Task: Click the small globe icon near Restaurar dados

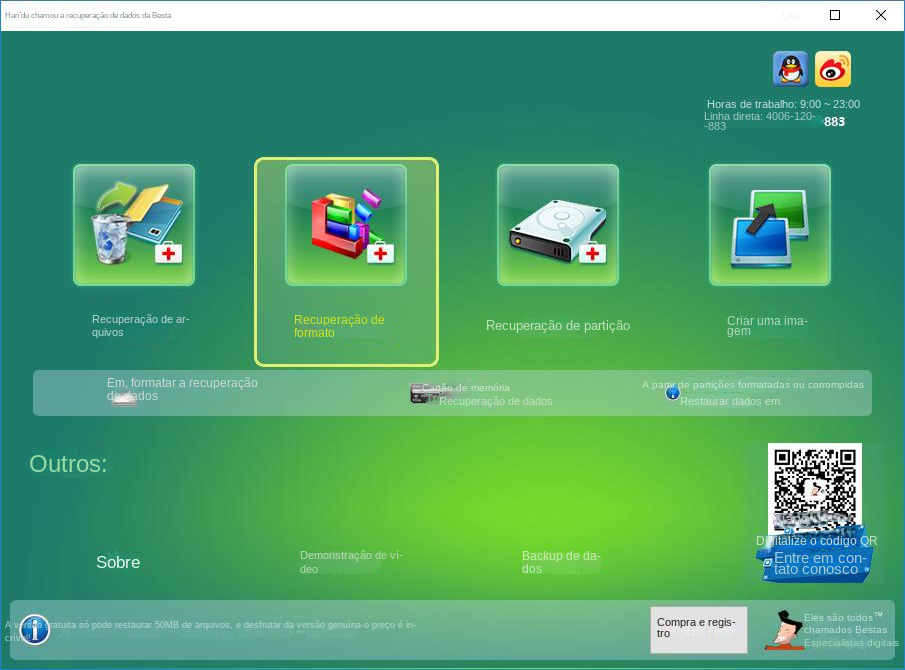Action: pyautogui.click(x=672, y=393)
